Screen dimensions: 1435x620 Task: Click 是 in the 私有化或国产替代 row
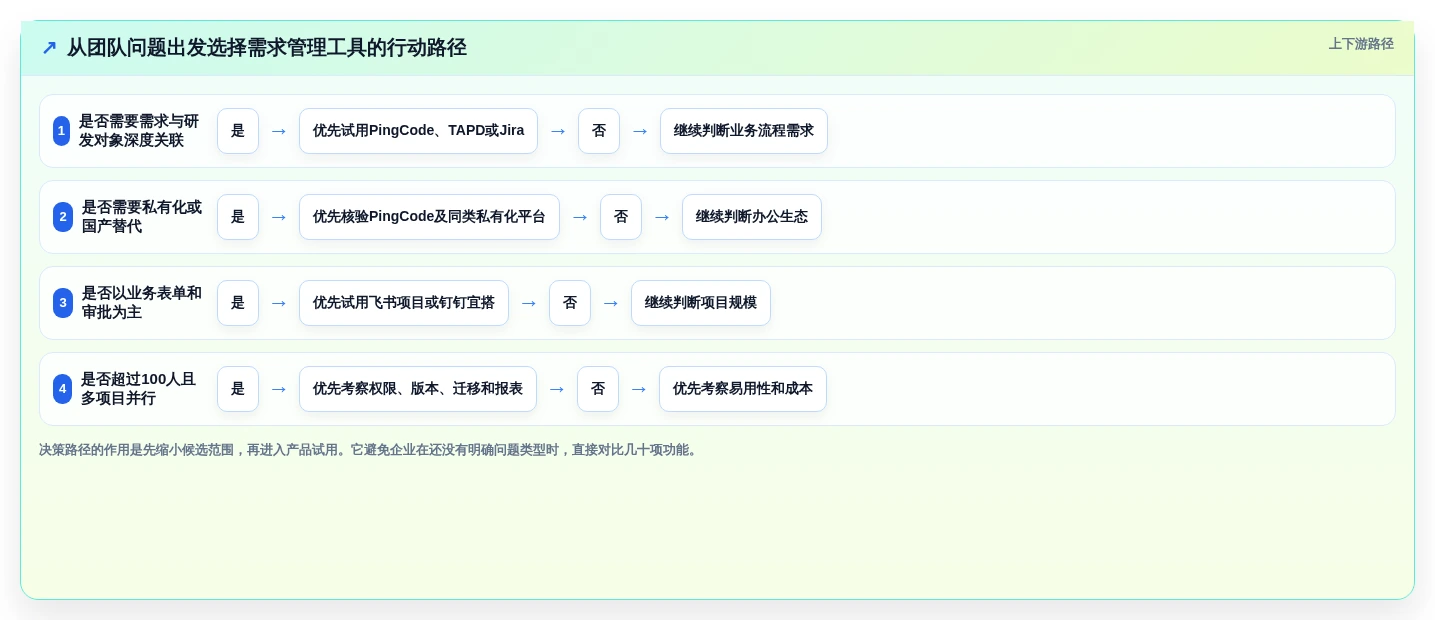coord(238,217)
